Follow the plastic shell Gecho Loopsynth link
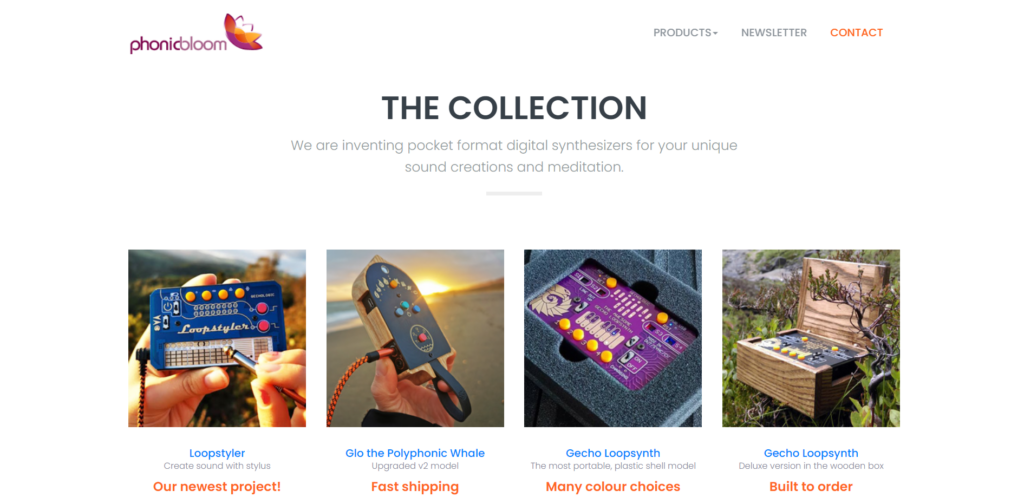 click(613, 453)
